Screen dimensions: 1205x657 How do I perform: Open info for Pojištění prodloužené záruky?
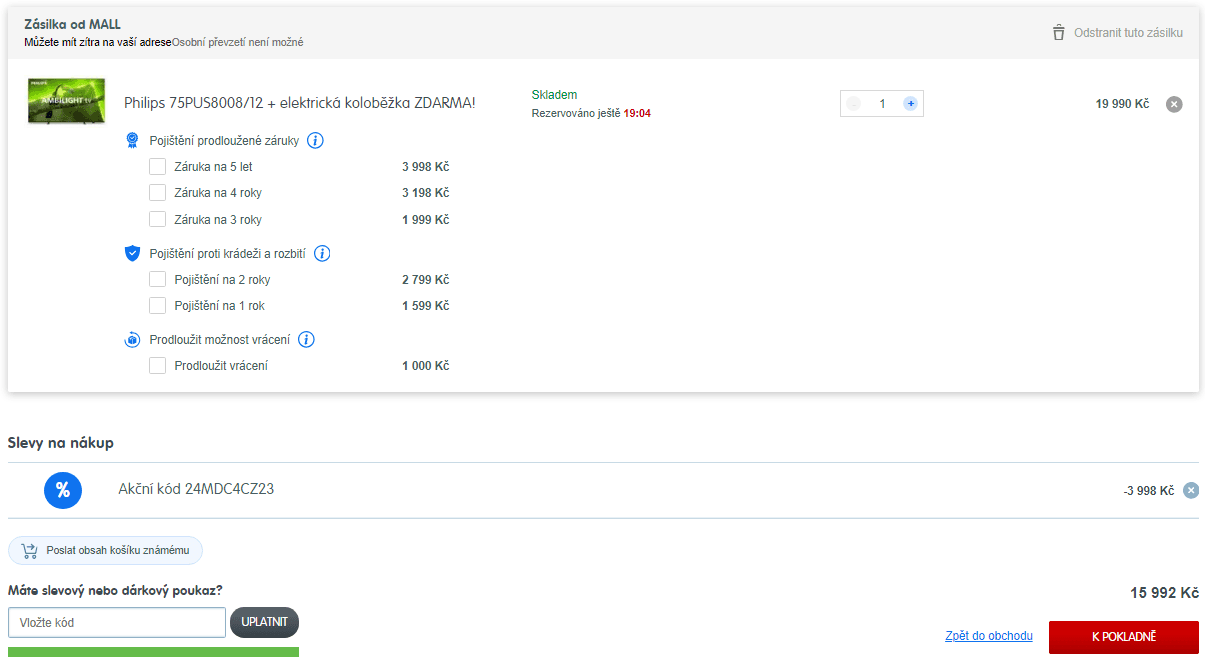coord(315,141)
